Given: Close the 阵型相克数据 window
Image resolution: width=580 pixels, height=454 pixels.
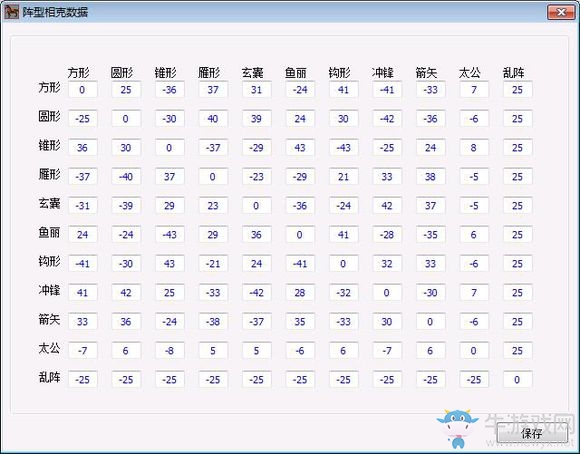Looking at the screenshot, I should tap(561, 13).
